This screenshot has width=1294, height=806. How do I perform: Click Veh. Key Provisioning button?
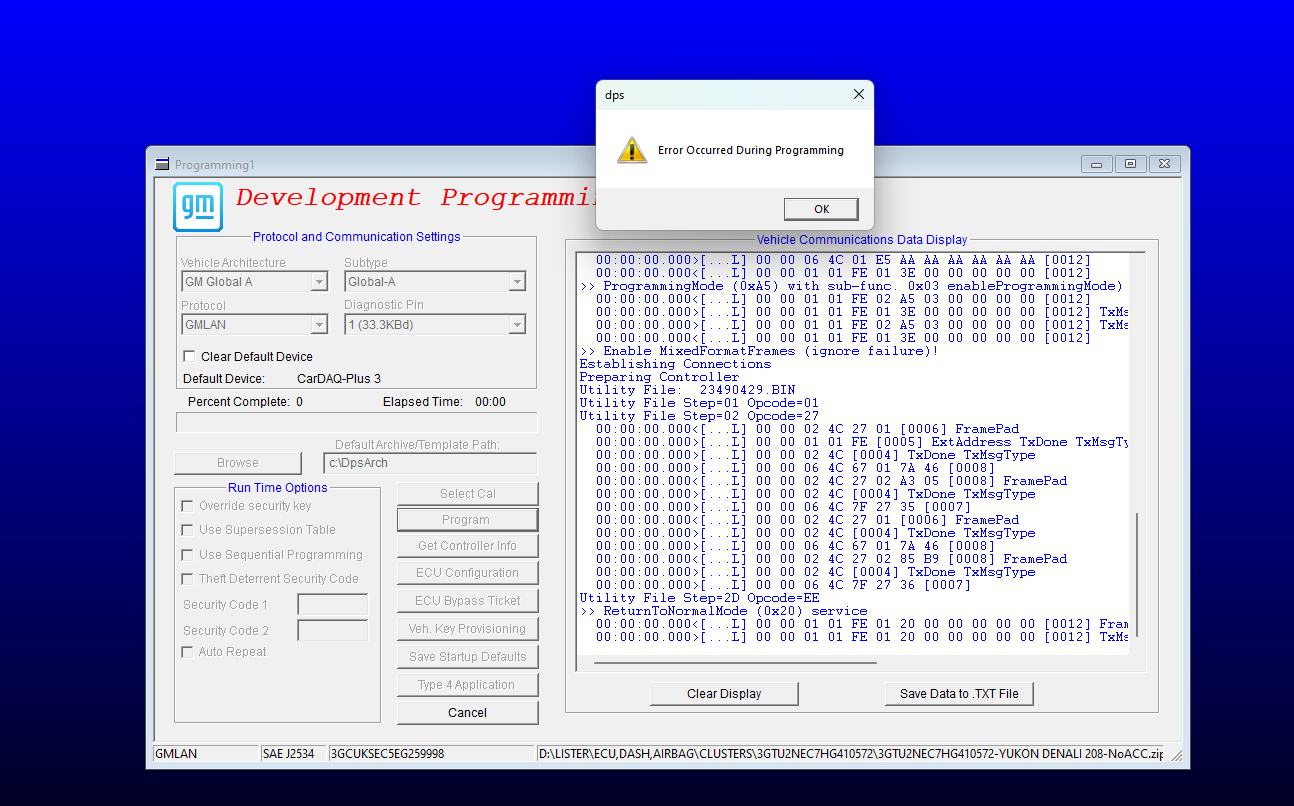pyautogui.click(x=468, y=629)
